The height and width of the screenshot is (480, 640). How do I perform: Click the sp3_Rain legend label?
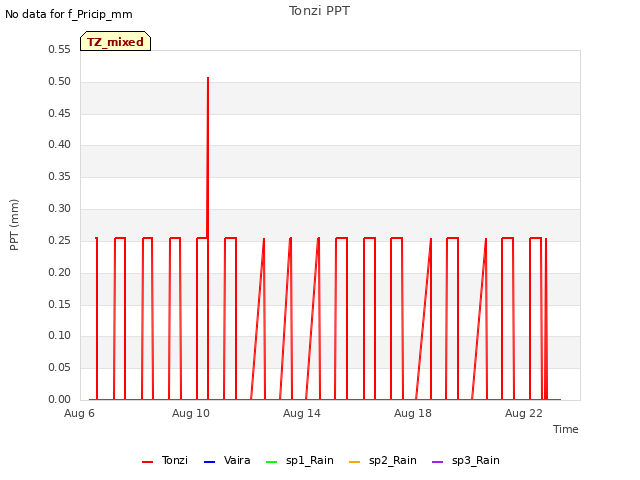[476, 460]
